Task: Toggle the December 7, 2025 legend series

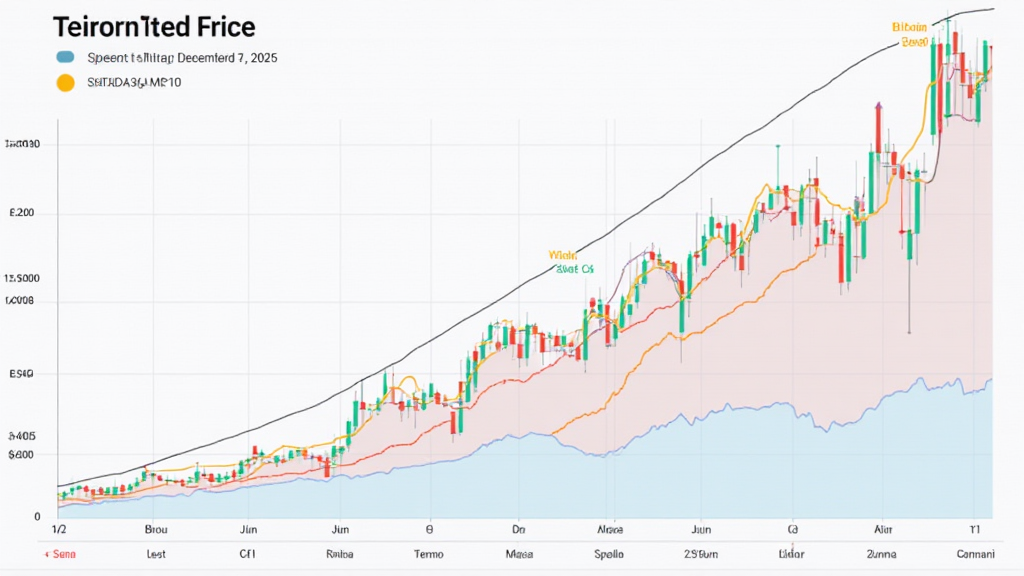Action: [x=182, y=58]
